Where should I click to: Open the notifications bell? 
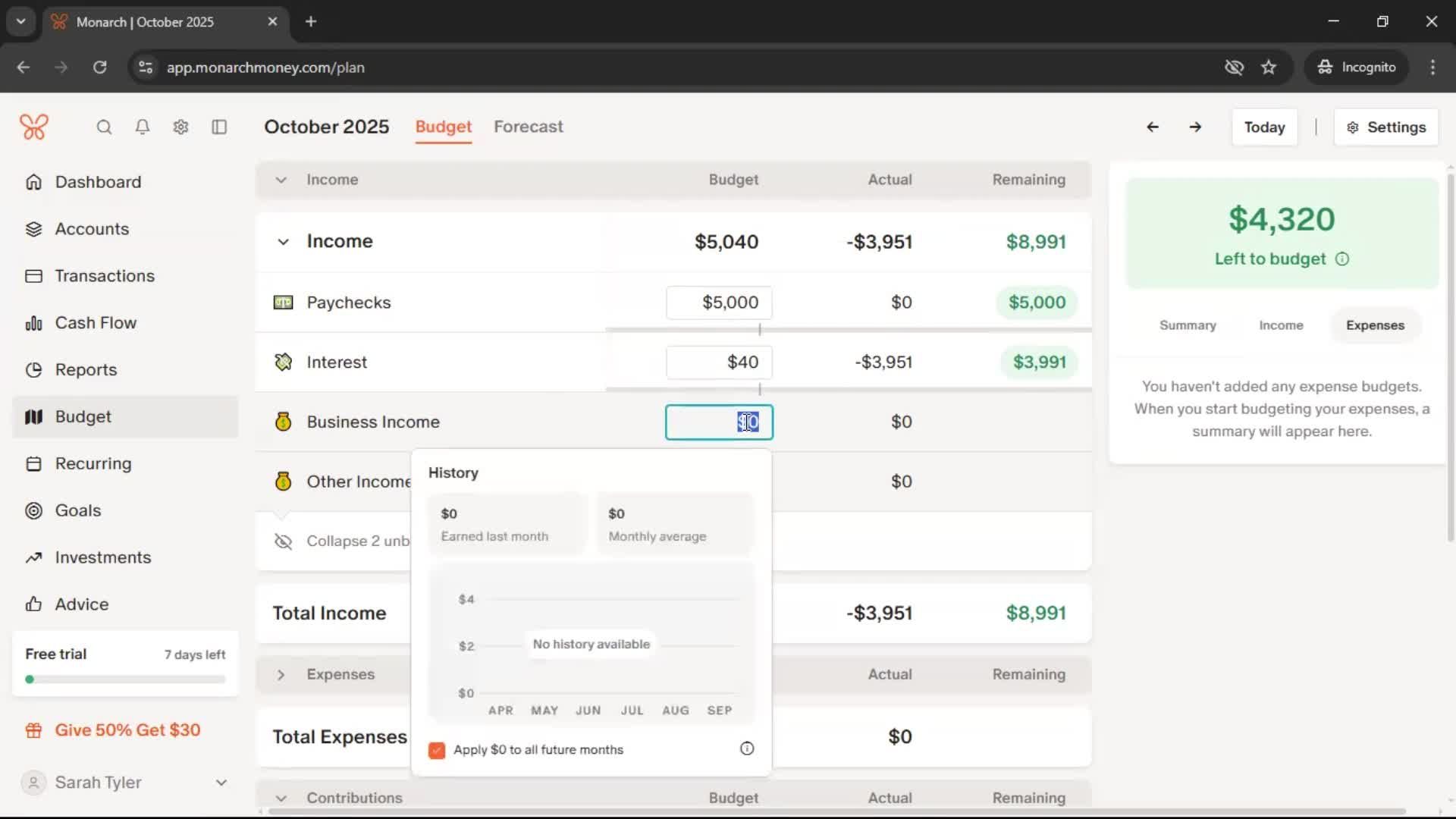coord(142,127)
